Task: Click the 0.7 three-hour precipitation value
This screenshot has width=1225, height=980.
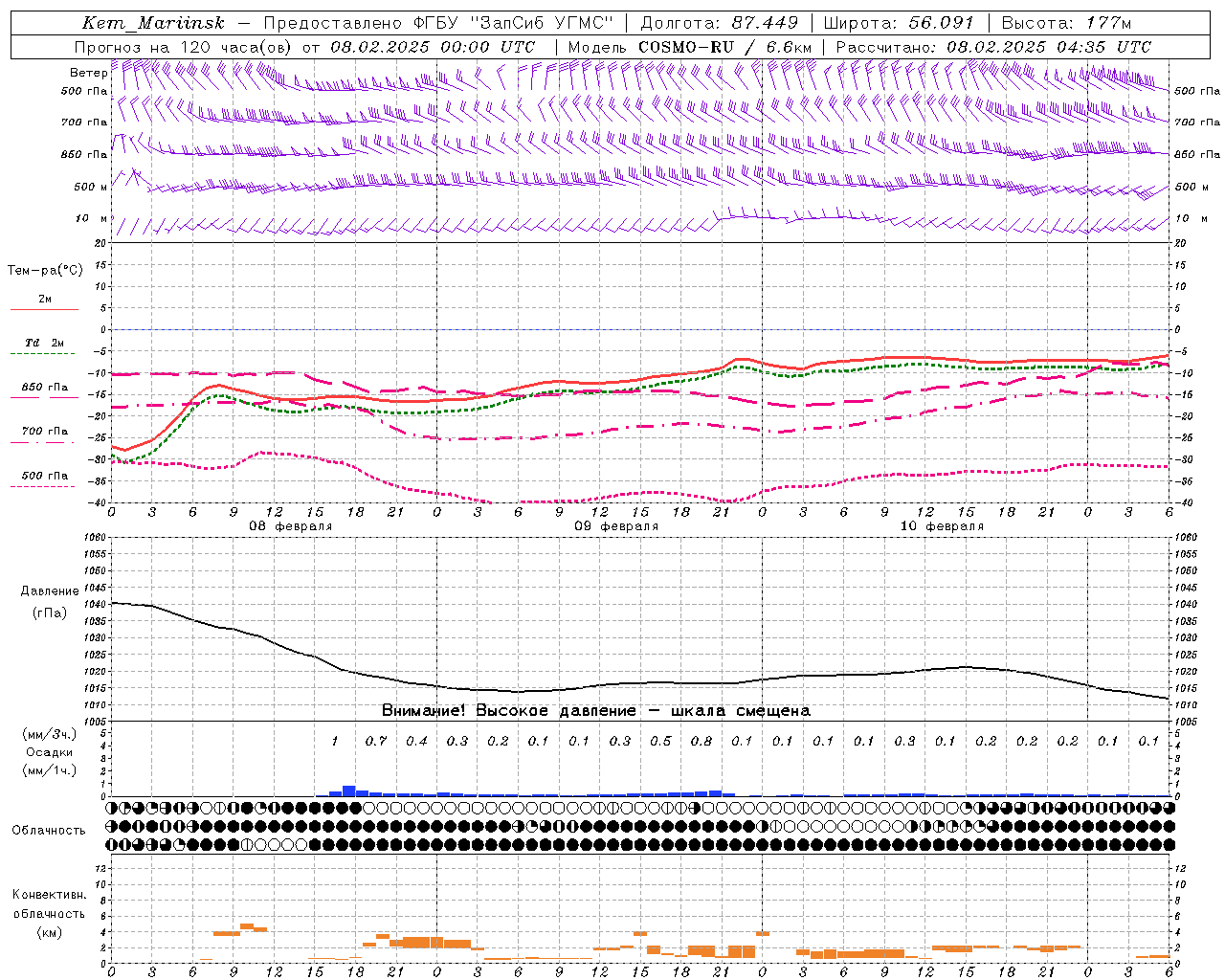Action: coord(376,741)
